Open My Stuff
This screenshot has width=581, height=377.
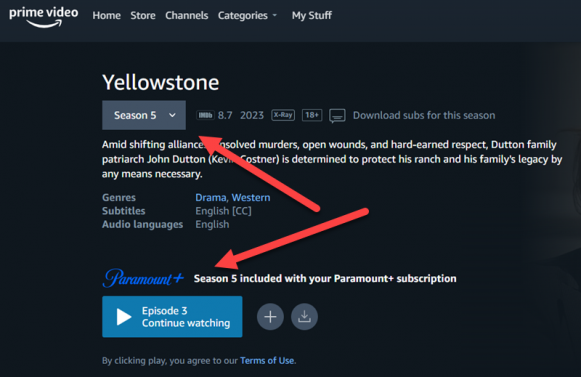(x=312, y=16)
